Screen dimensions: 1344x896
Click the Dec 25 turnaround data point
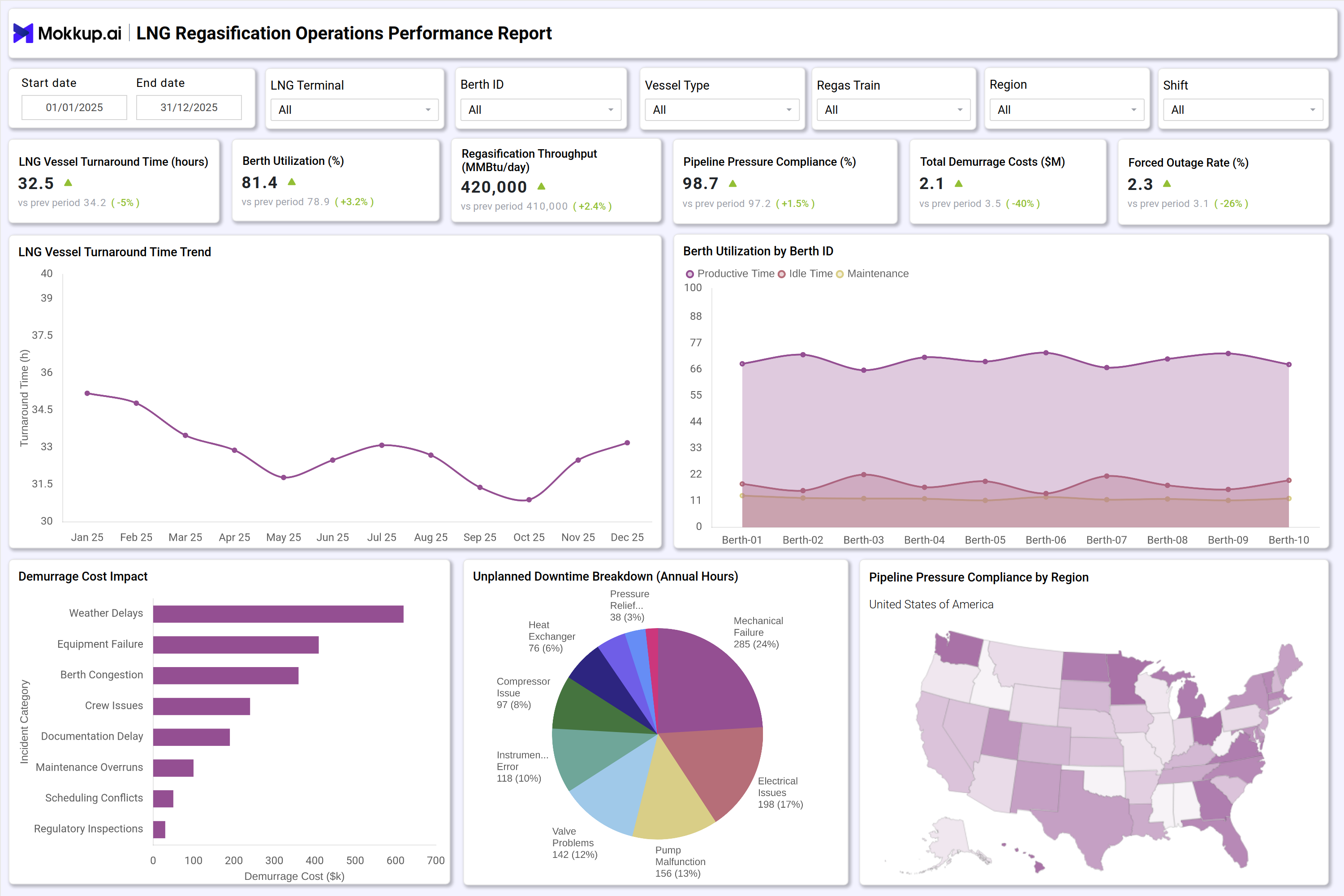[628, 443]
